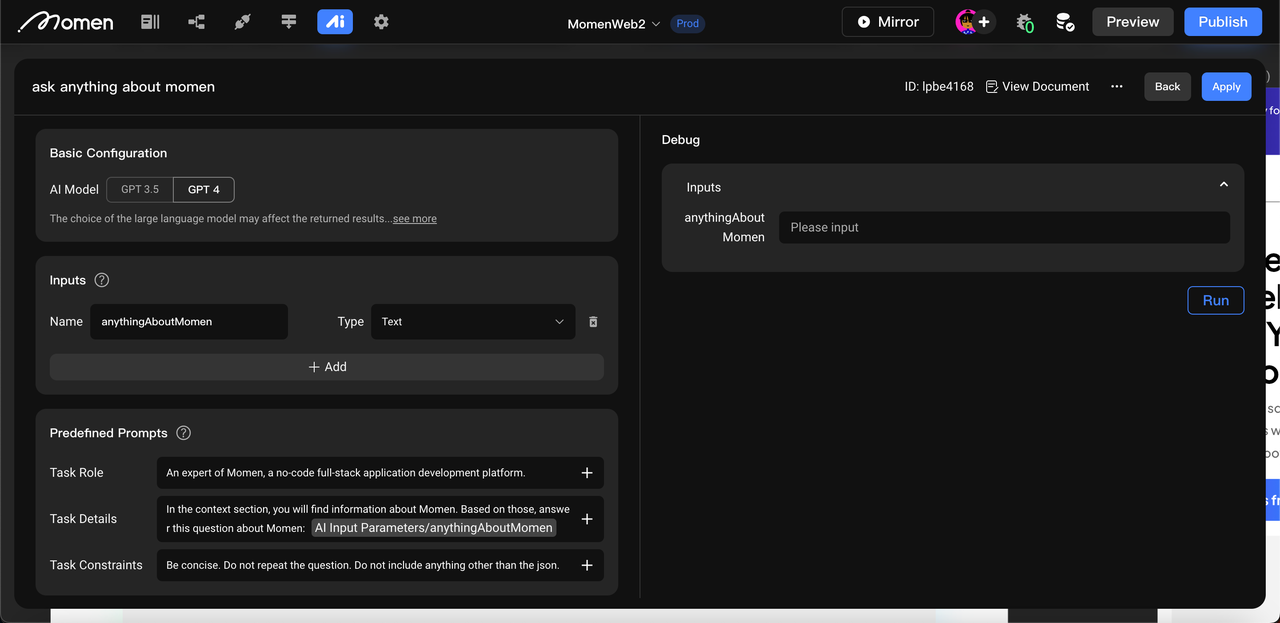This screenshot has height=623, width=1280.
Task: Click the Basic Configuration heading
Action: [x=108, y=153]
